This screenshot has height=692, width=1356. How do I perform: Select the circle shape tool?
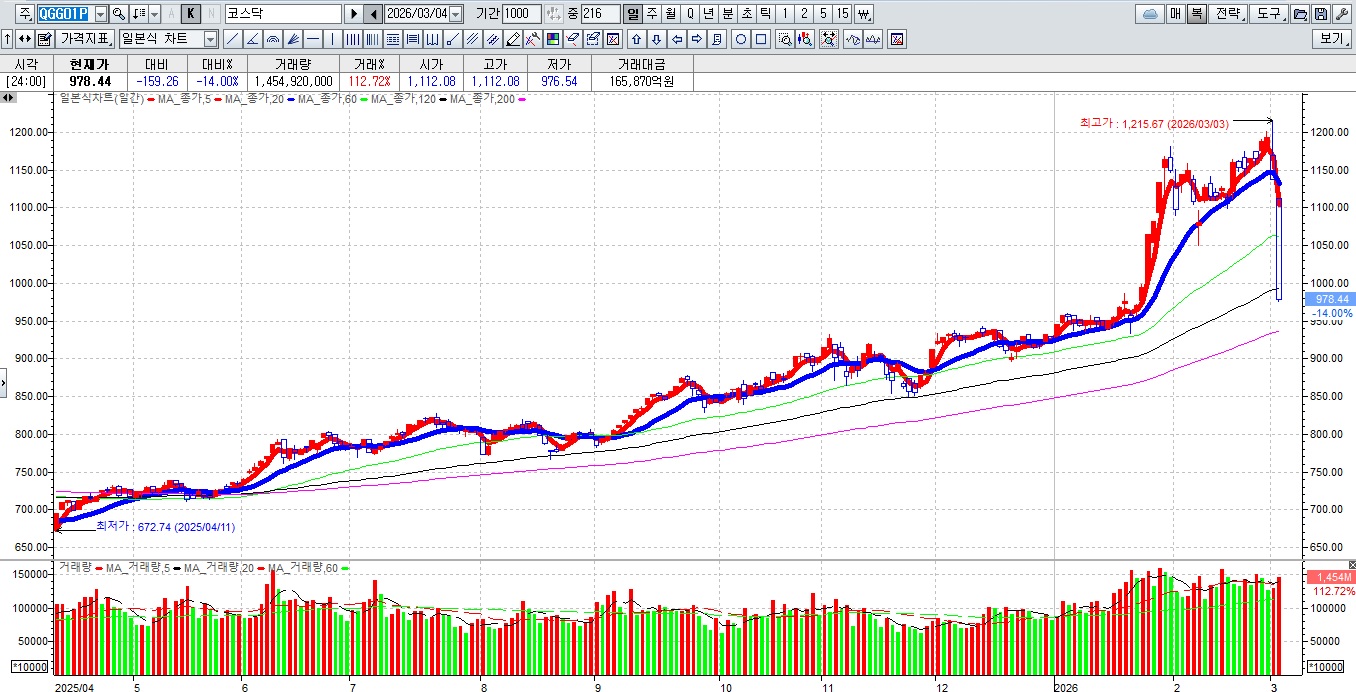(x=741, y=39)
